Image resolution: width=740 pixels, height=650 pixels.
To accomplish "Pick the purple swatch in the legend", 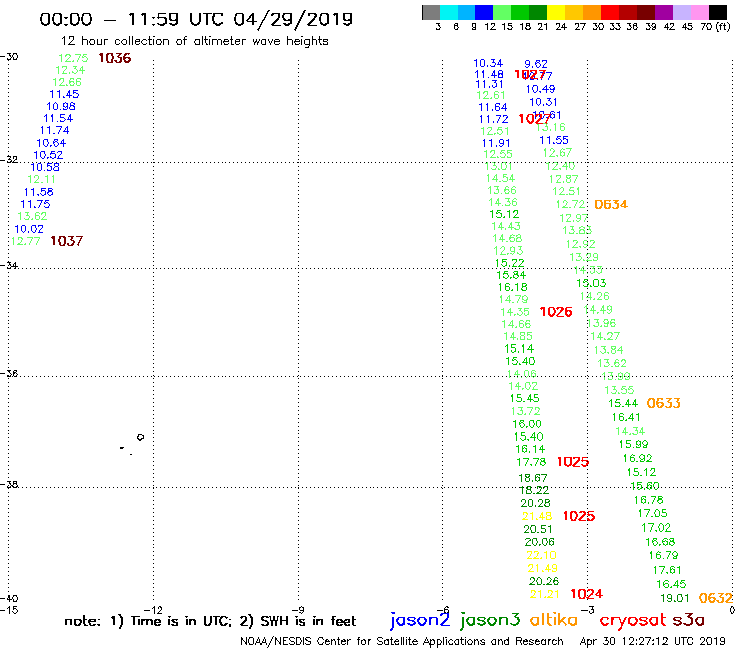I will pos(664,12).
